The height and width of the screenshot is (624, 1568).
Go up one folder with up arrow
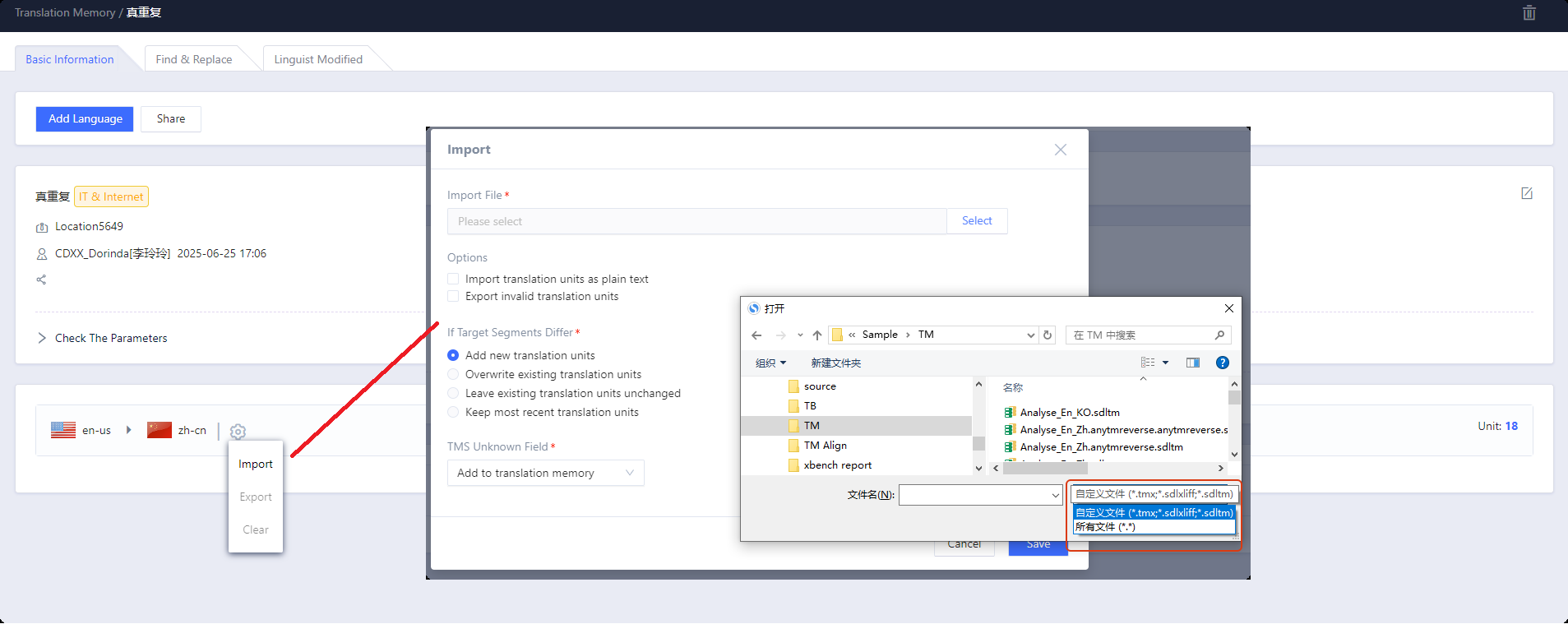tap(817, 335)
